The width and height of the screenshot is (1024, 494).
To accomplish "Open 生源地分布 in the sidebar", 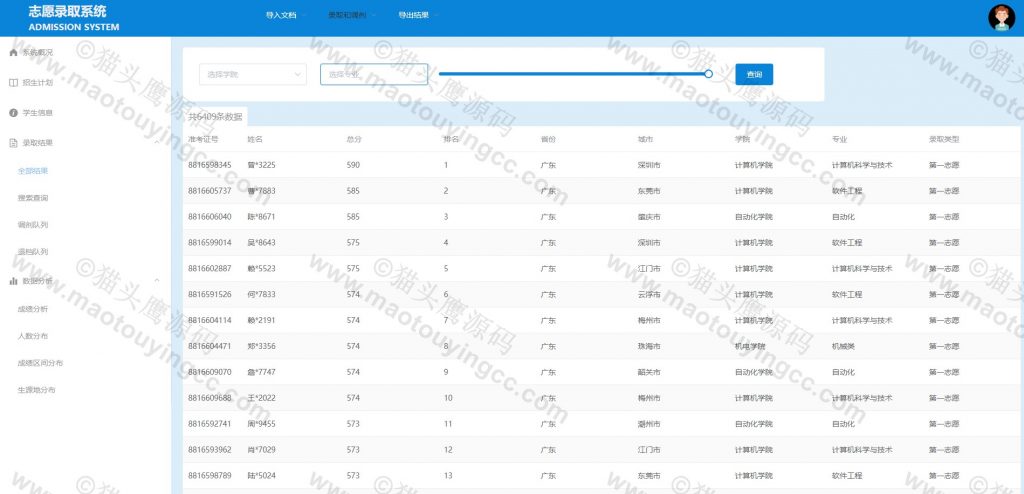I will point(37,390).
